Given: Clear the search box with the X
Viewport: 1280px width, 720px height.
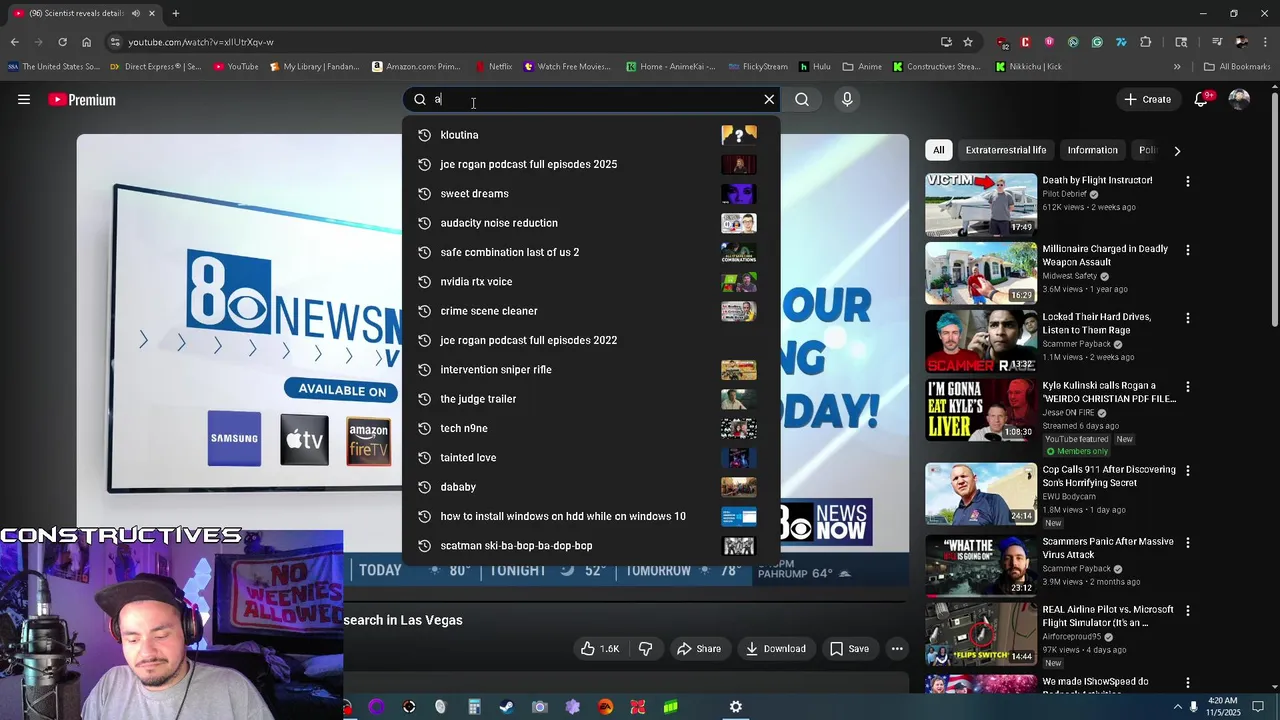Looking at the screenshot, I should point(769,99).
